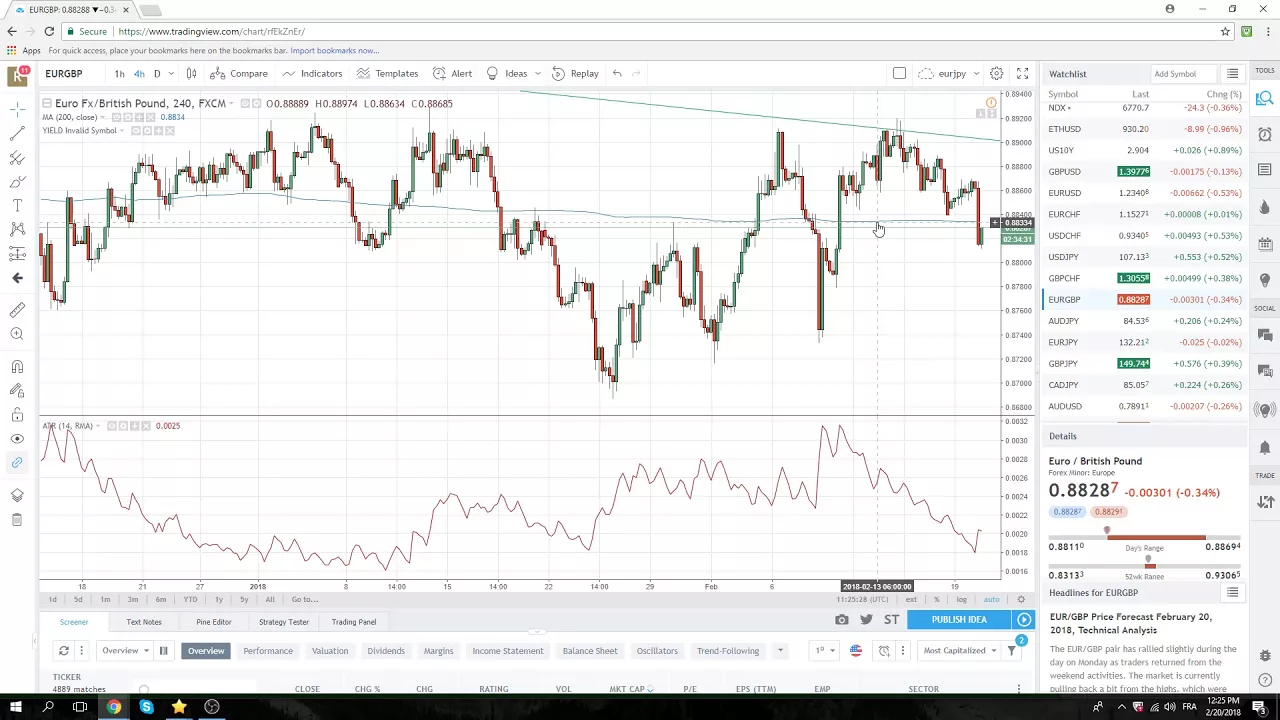Open the measure ruler tool
The image size is (1280, 720).
(17, 310)
